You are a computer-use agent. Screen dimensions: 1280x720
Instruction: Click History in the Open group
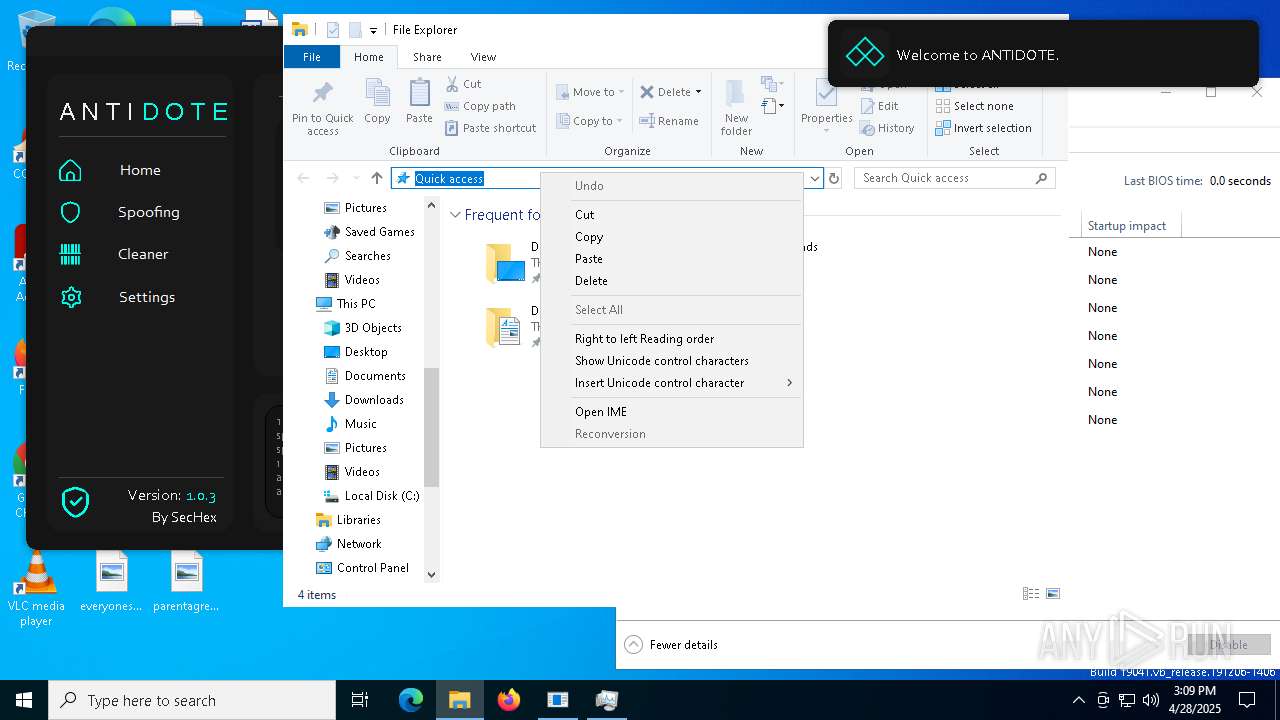887,128
